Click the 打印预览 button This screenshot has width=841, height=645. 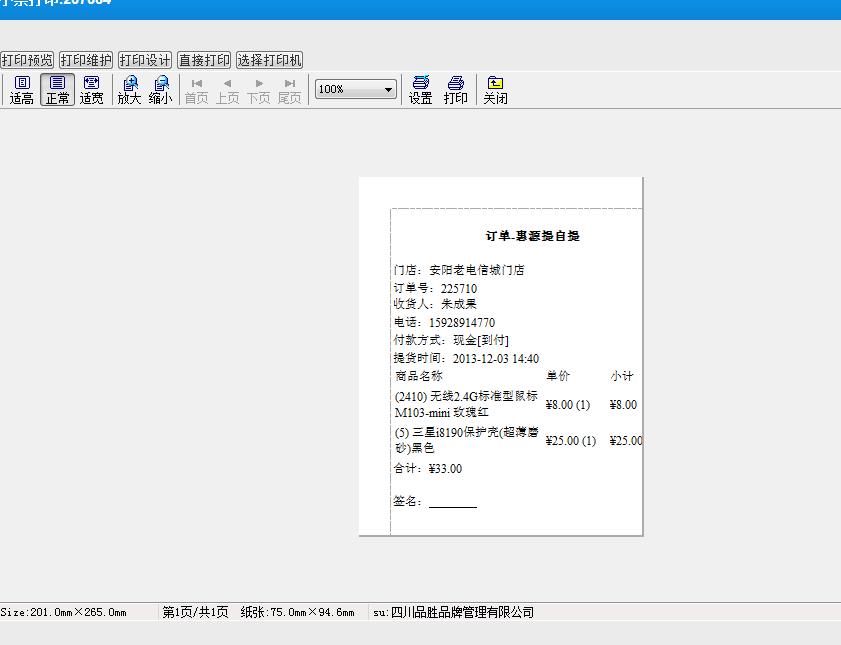[x=27, y=60]
